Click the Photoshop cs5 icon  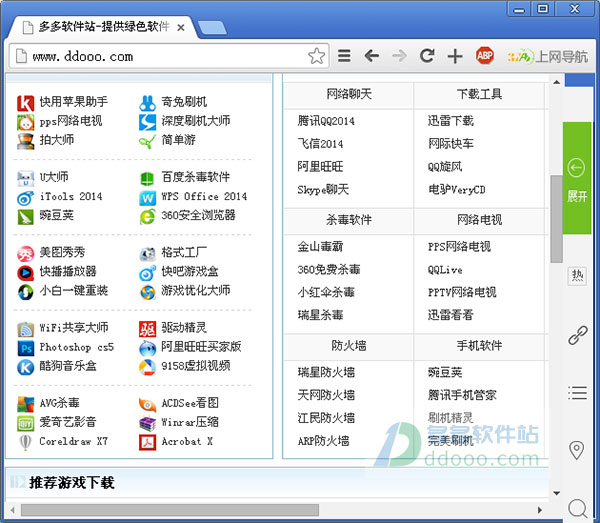[x=25, y=348]
